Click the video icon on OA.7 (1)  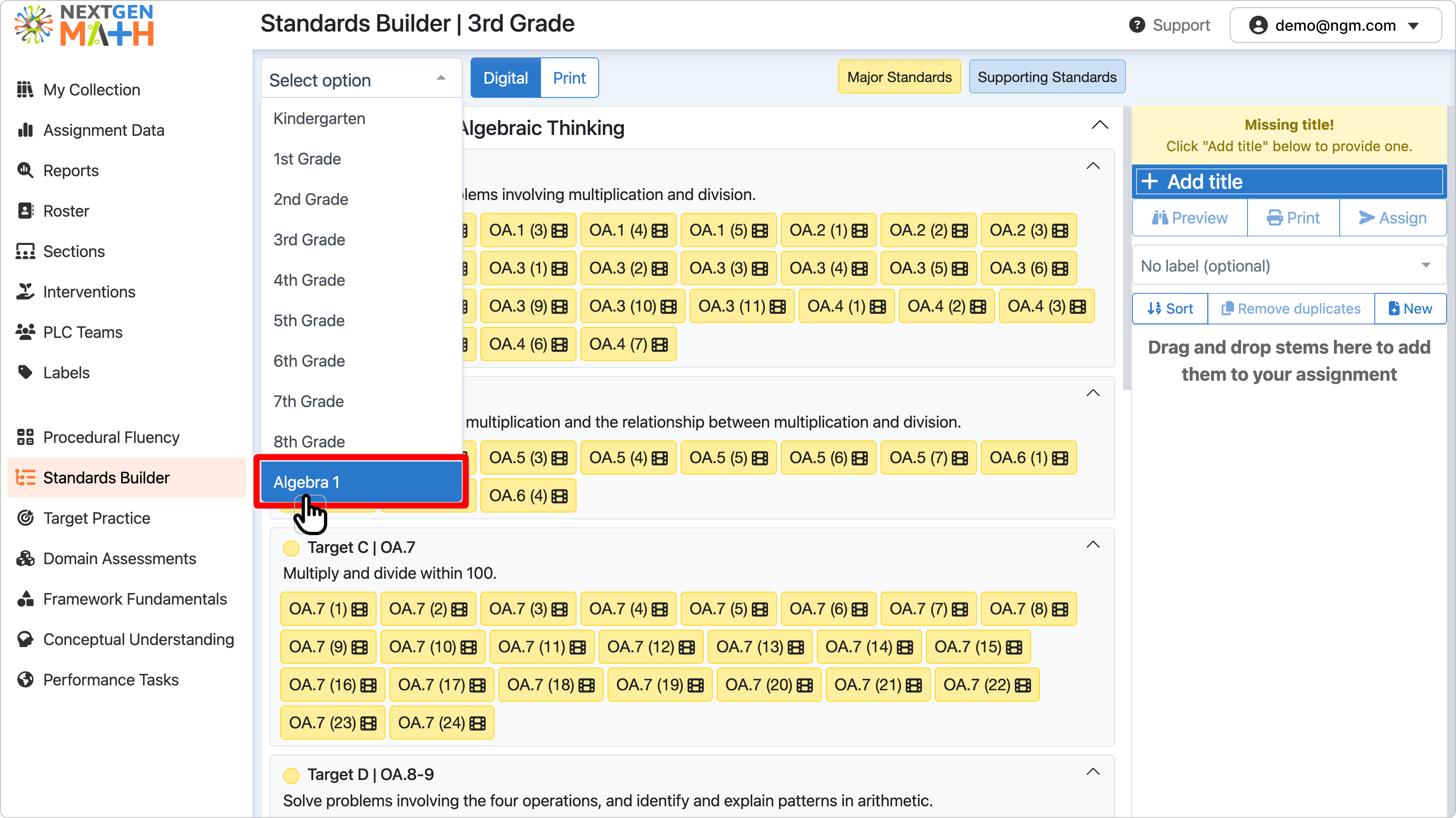(x=360, y=609)
